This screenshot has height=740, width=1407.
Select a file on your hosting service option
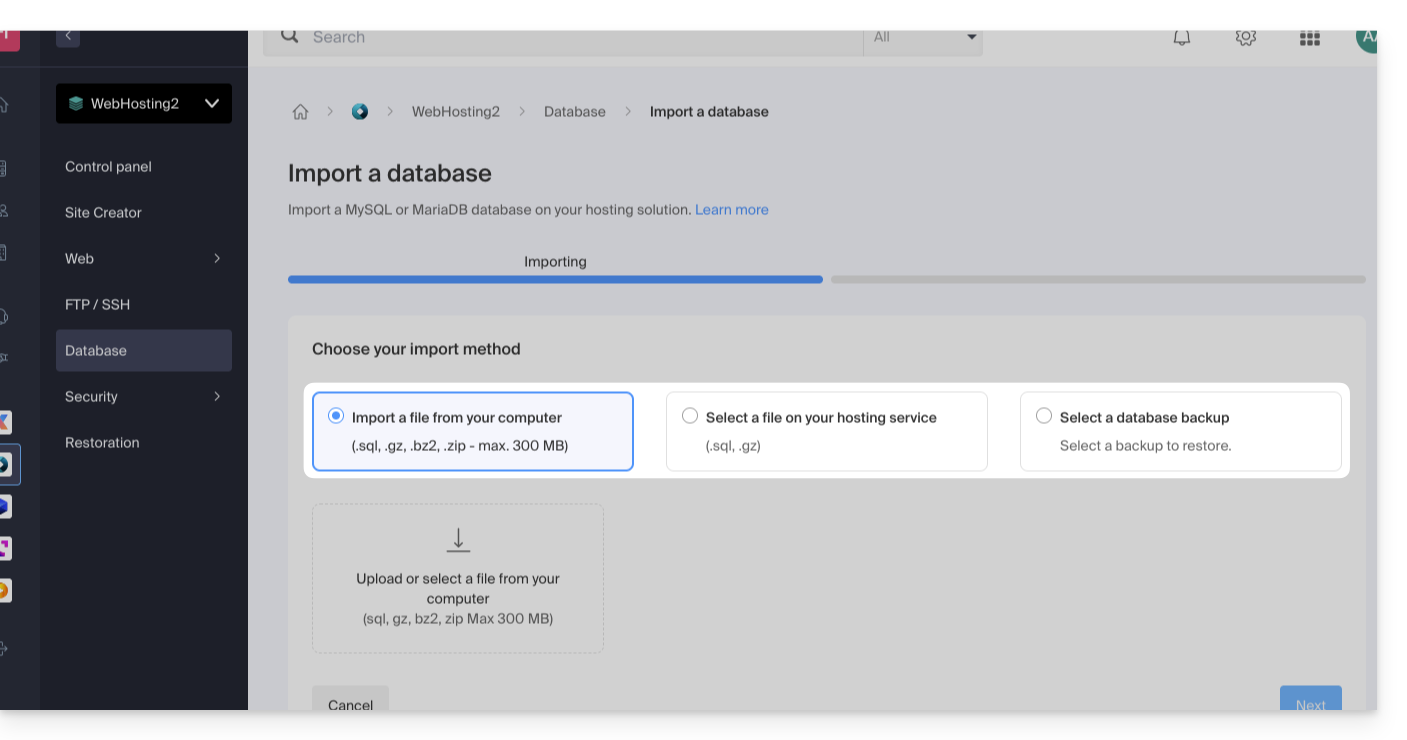(690, 416)
